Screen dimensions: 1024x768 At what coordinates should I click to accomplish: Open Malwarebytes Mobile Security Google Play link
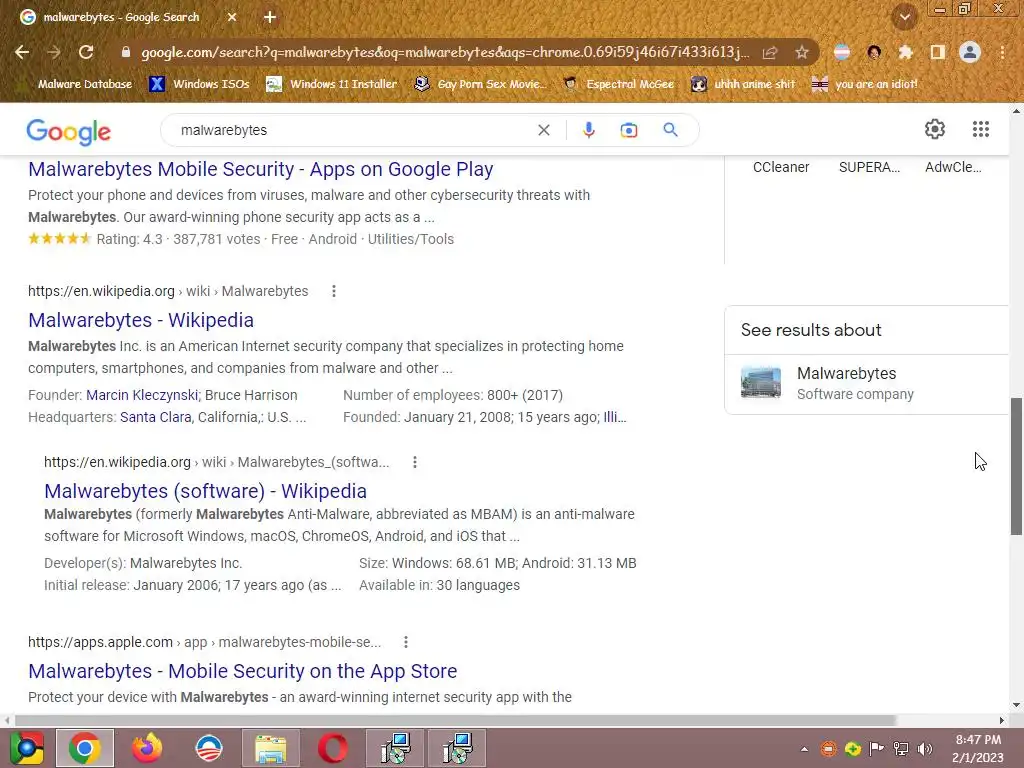(x=261, y=169)
